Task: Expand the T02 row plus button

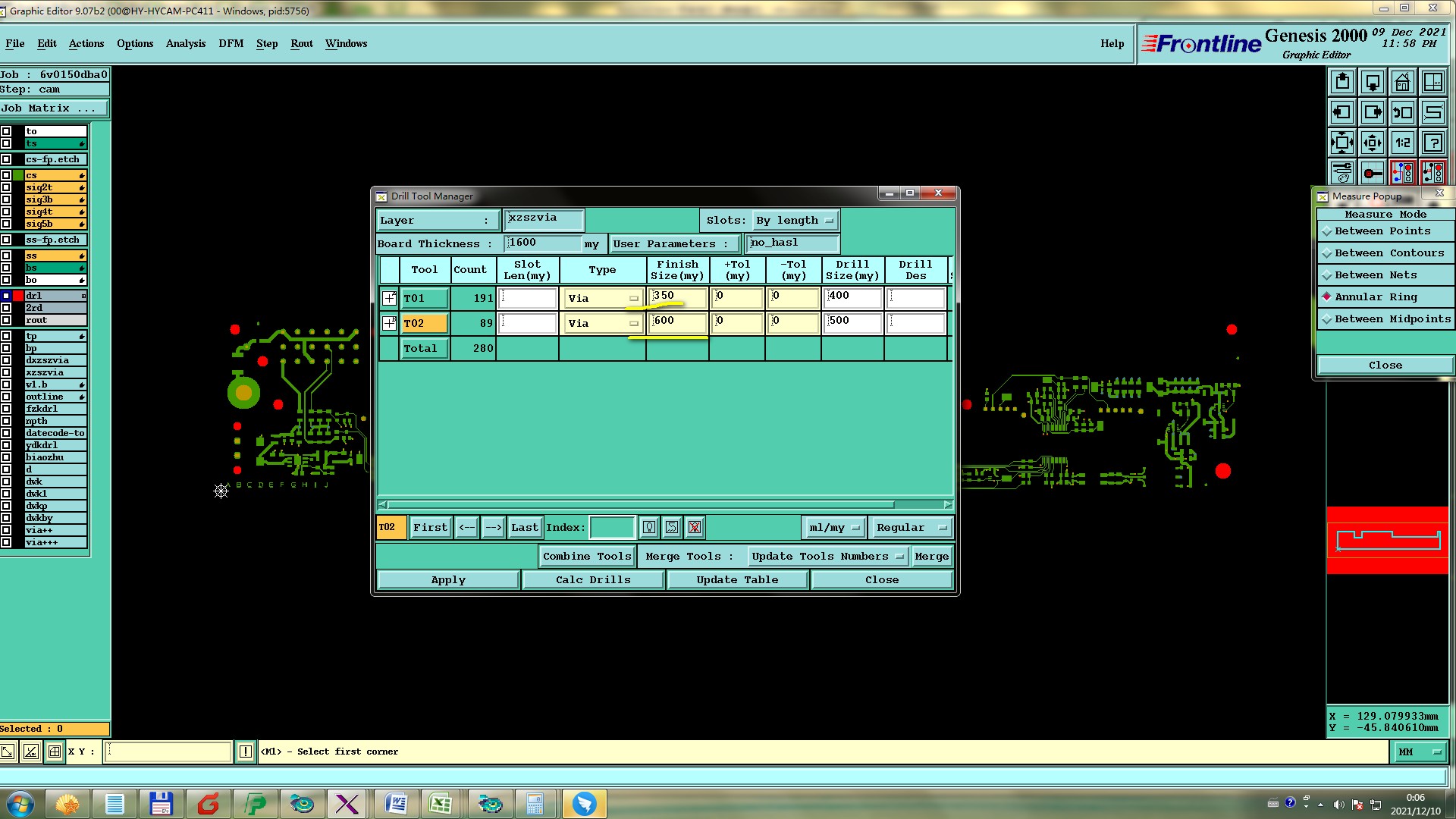Action: [389, 323]
